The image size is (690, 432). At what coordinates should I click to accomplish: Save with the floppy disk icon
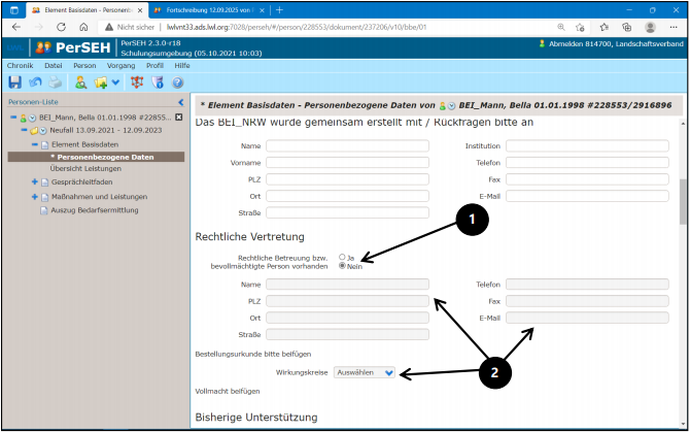pos(15,82)
